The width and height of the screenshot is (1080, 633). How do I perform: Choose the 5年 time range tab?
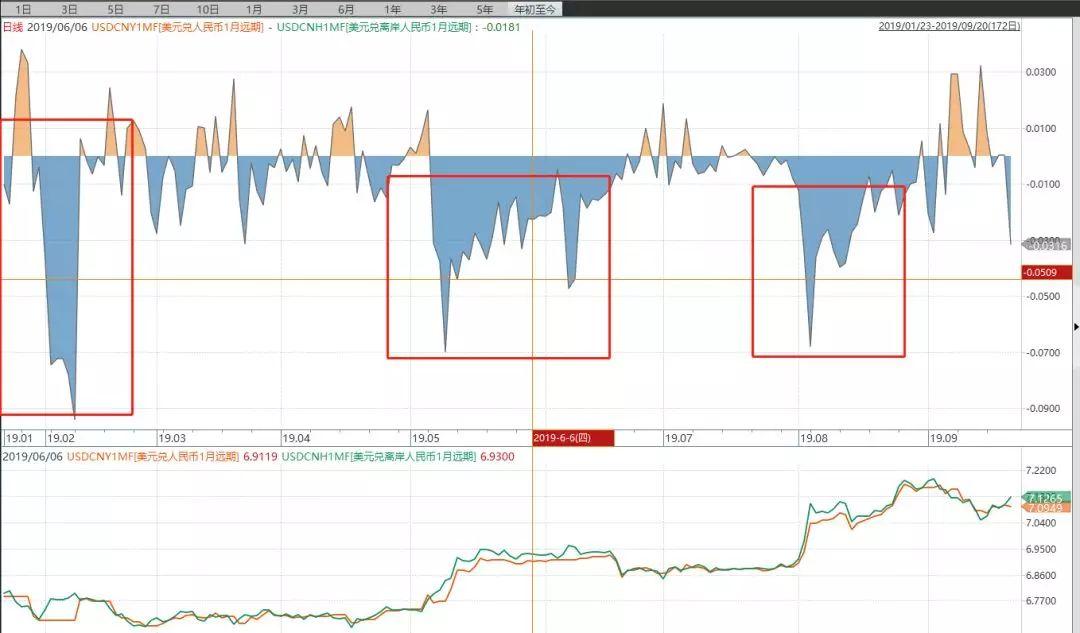(485, 9)
